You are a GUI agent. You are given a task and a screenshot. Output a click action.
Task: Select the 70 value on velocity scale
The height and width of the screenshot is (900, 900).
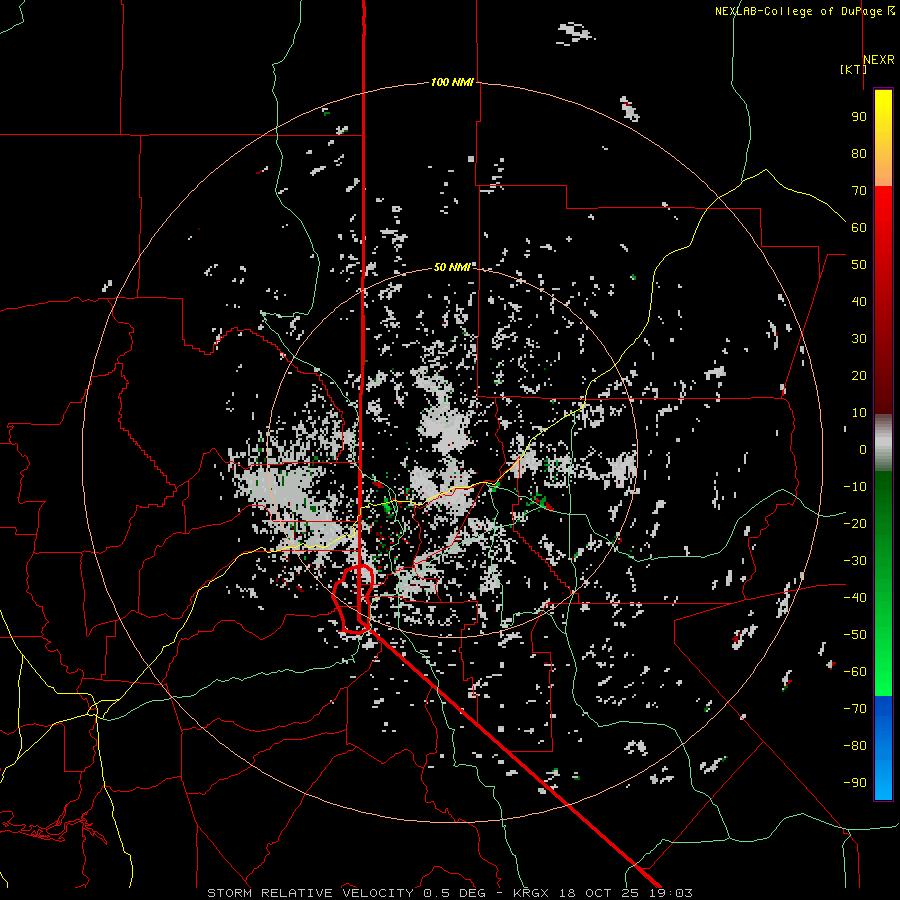[x=859, y=191]
